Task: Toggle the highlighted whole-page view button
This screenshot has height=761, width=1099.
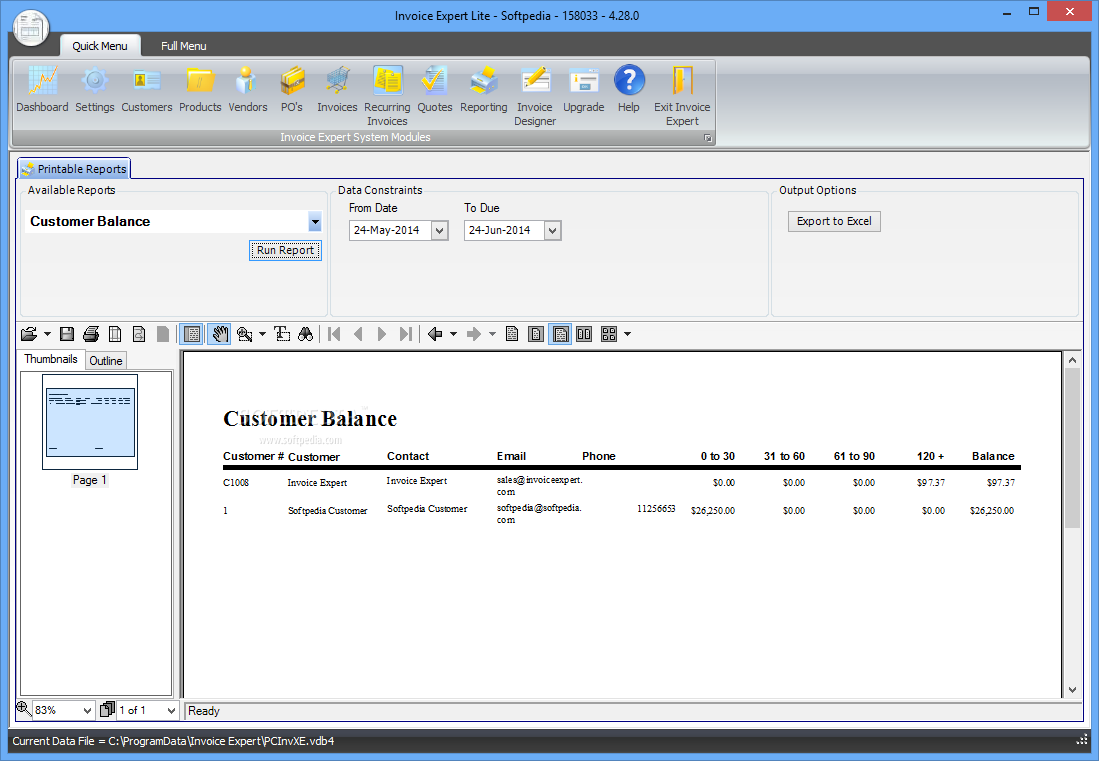Action: coord(560,334)
